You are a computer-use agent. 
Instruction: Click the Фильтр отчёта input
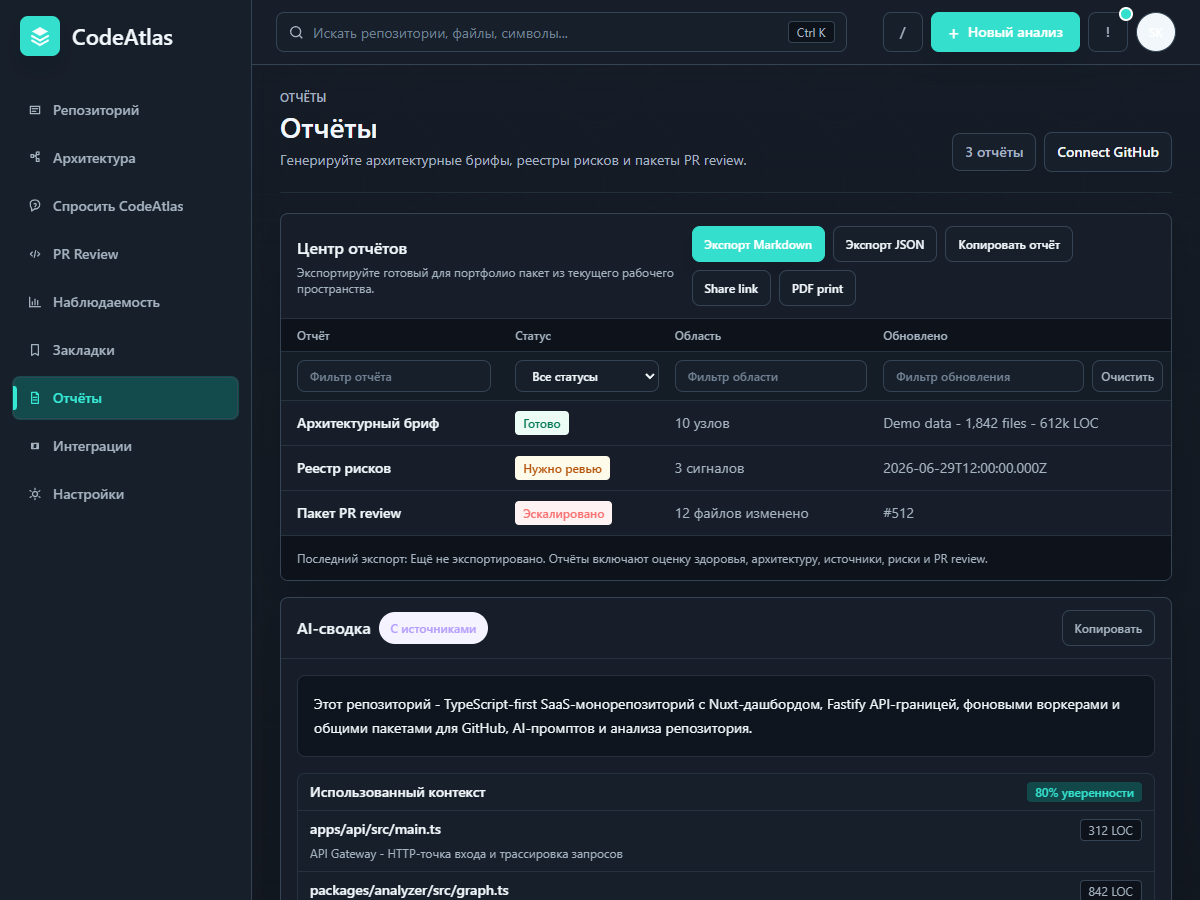click(x=394, y=376)
